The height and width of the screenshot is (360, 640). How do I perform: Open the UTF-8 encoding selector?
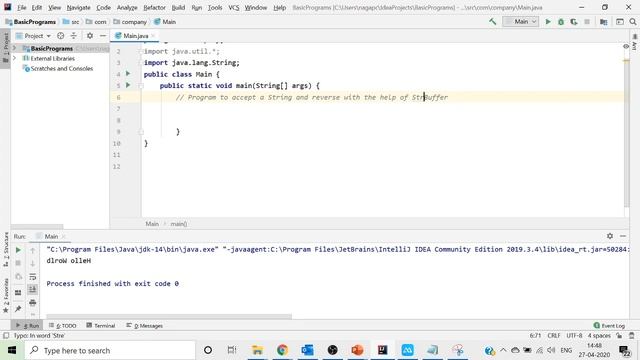coord(574,336)
